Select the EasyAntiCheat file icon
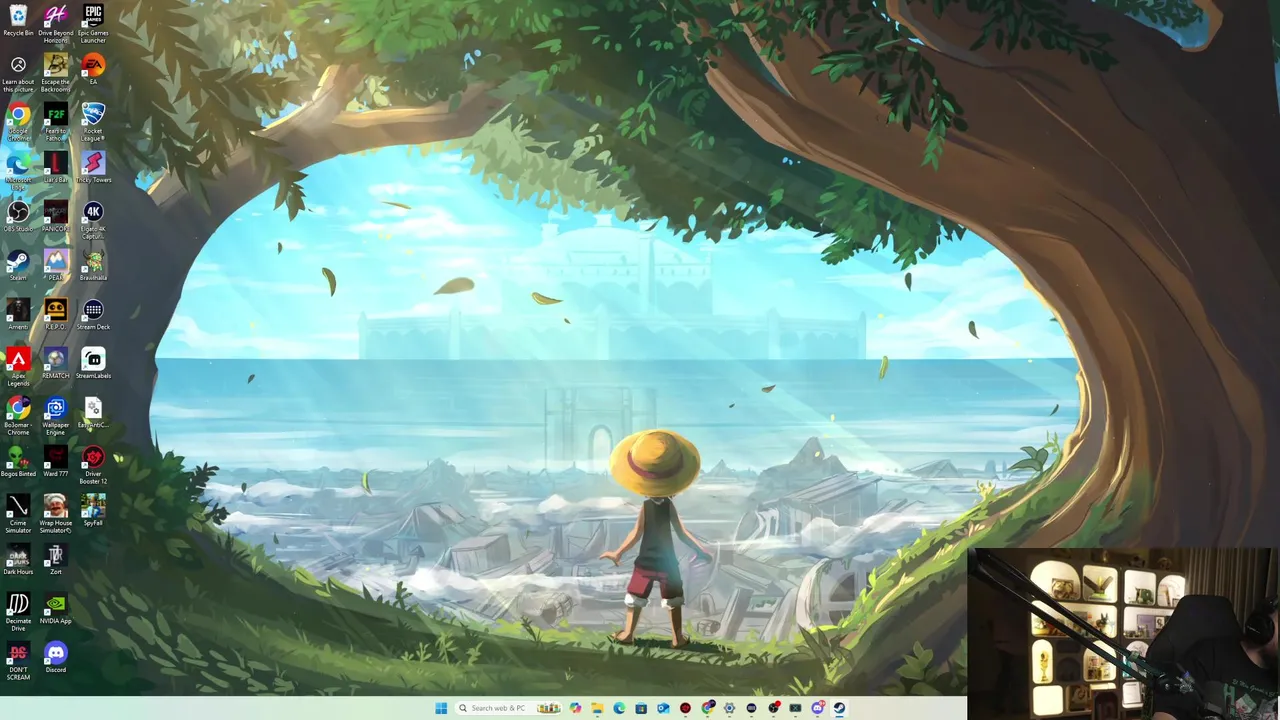 [93, 412]
